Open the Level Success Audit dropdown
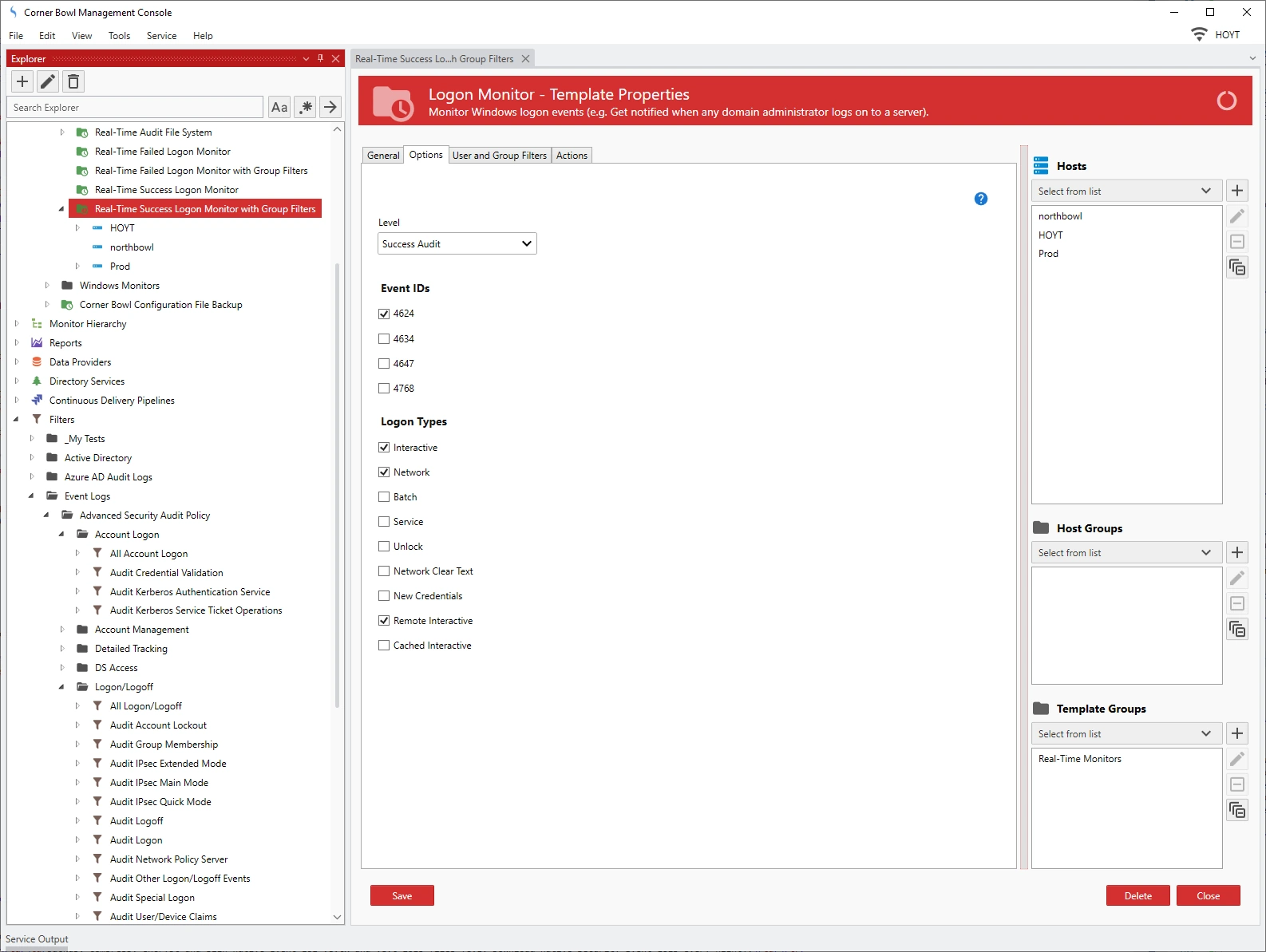1266x952 pixels. [457, 243]
